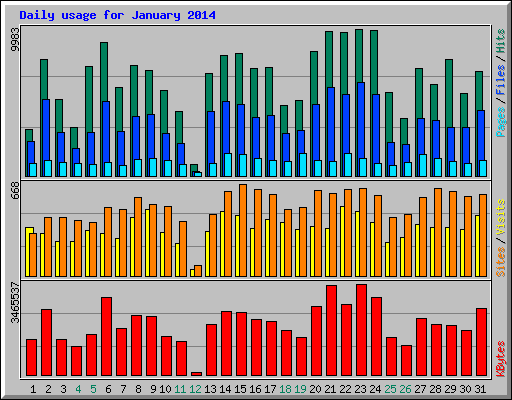
Task: Click day label 15 on the x-axis
Action: [x=240, y=389]
